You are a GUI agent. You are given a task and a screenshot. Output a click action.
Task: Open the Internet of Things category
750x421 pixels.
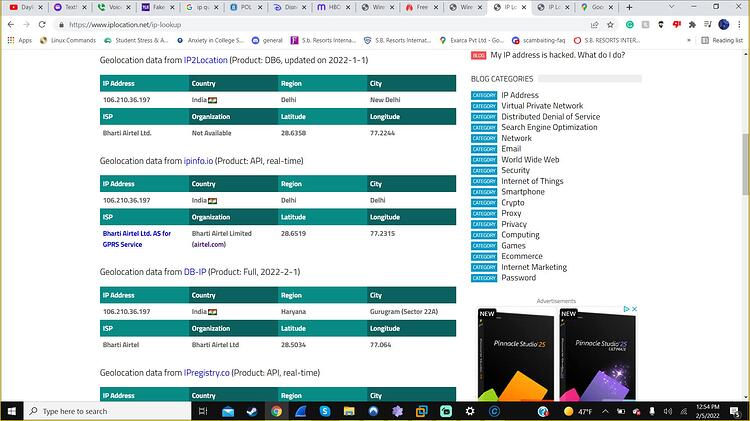coord(532,181)
